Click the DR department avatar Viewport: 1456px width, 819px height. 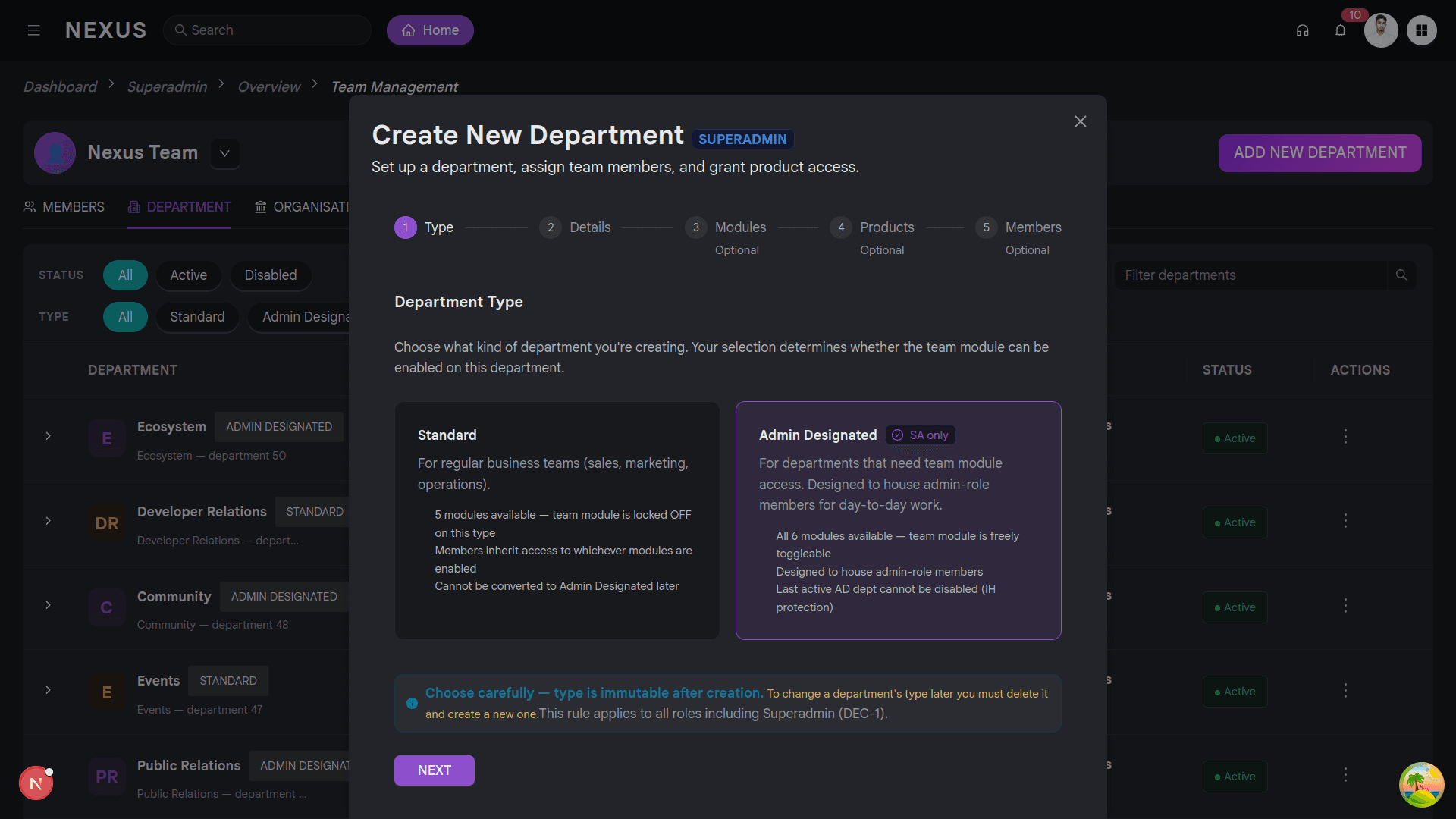107,523
